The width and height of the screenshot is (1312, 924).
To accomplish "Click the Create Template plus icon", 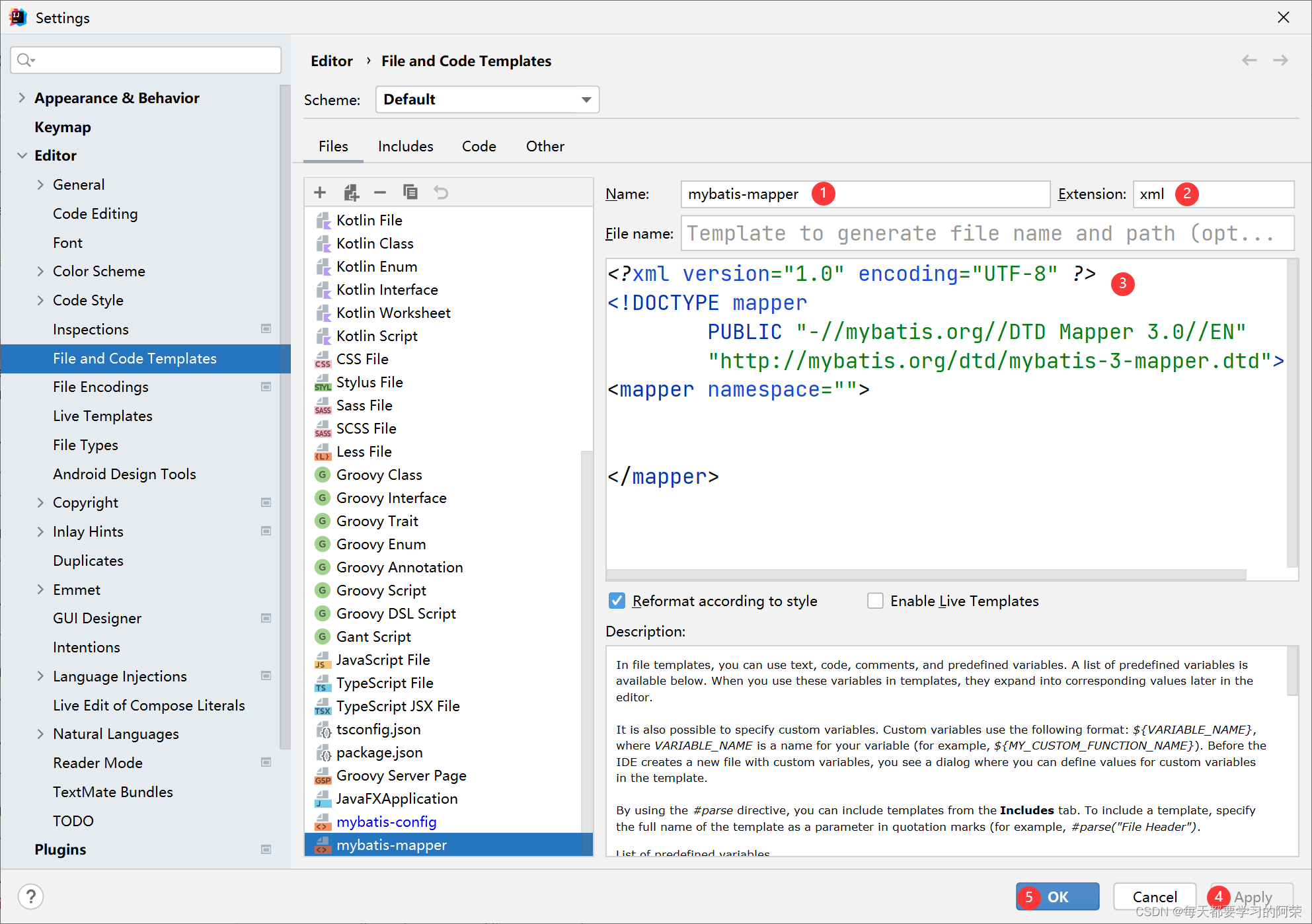I will [x=320, y=192].
